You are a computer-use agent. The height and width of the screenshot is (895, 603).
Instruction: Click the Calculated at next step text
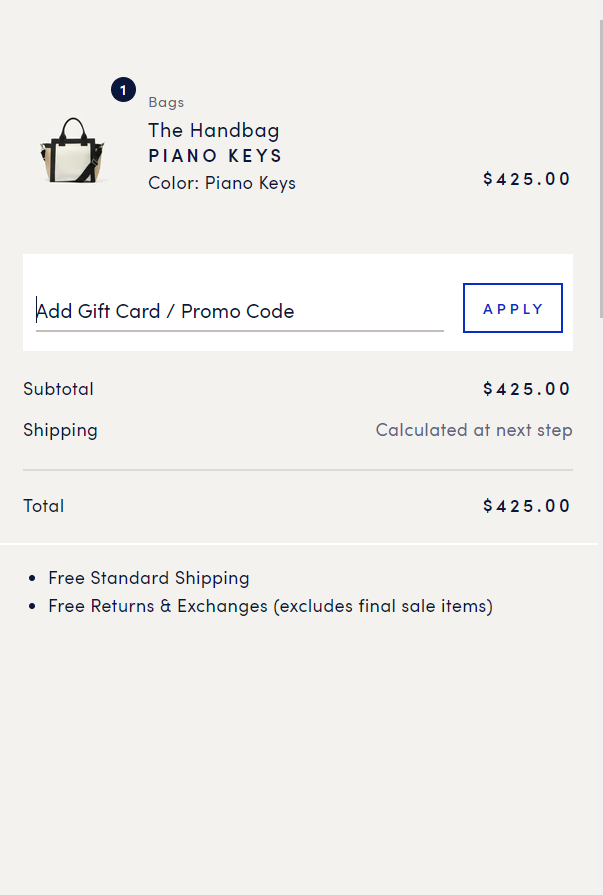coord(473,430)
